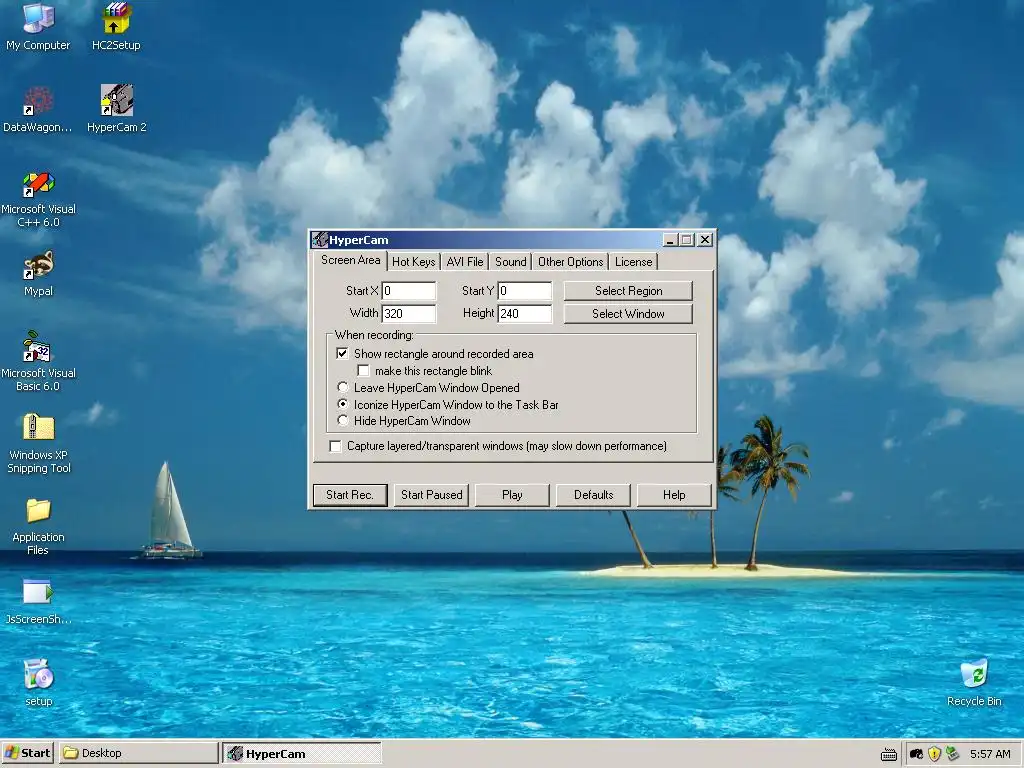Click the black camera tray icon
This screenshot has width=1024, height=768.
pos(916,754)
